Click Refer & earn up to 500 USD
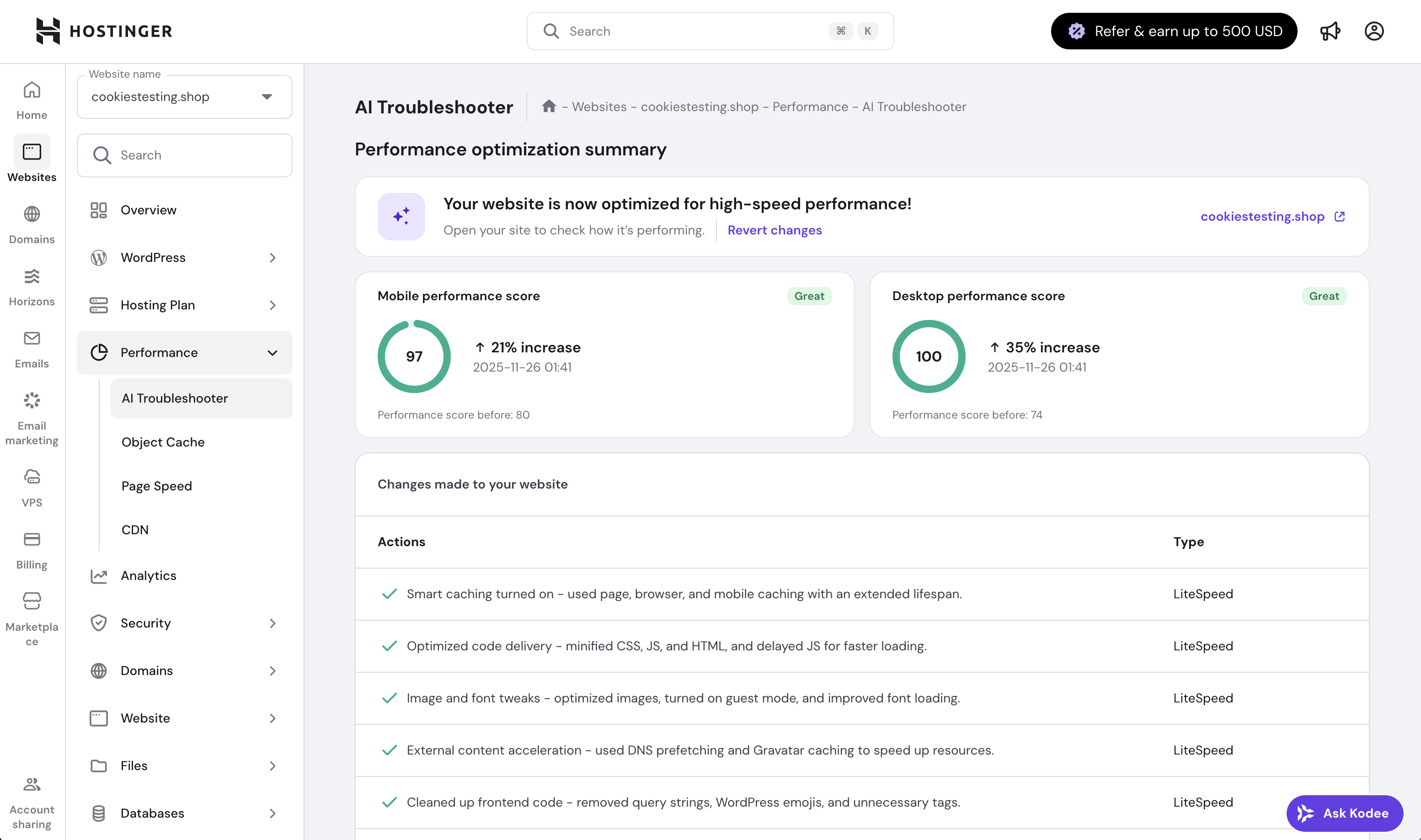This screenshot has width=1421, height=840. 1174,31
